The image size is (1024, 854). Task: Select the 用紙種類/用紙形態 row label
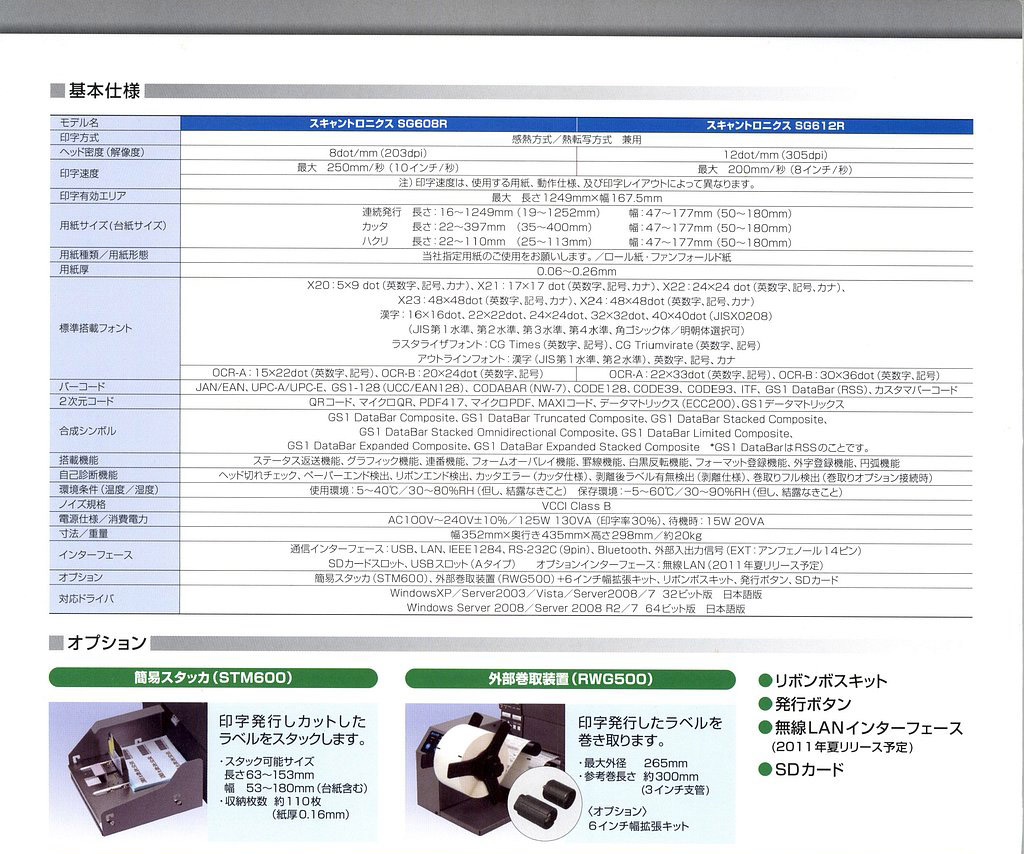103,255
